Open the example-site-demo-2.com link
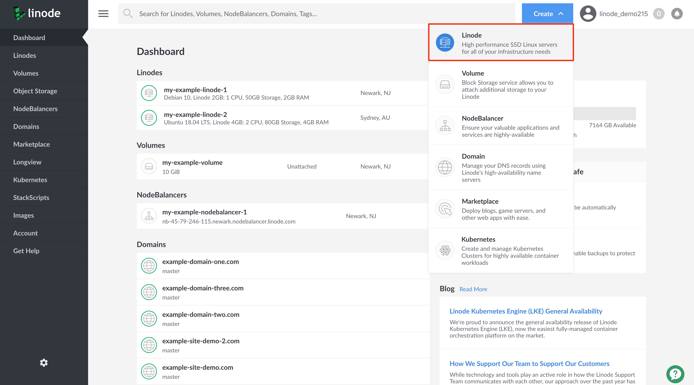 pos(200,341)
